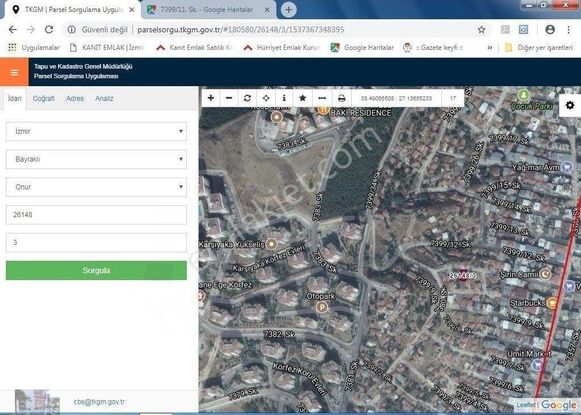581x415 pixels.
Task: Switch to the Coğrafi tab
Action: point(43,99)
